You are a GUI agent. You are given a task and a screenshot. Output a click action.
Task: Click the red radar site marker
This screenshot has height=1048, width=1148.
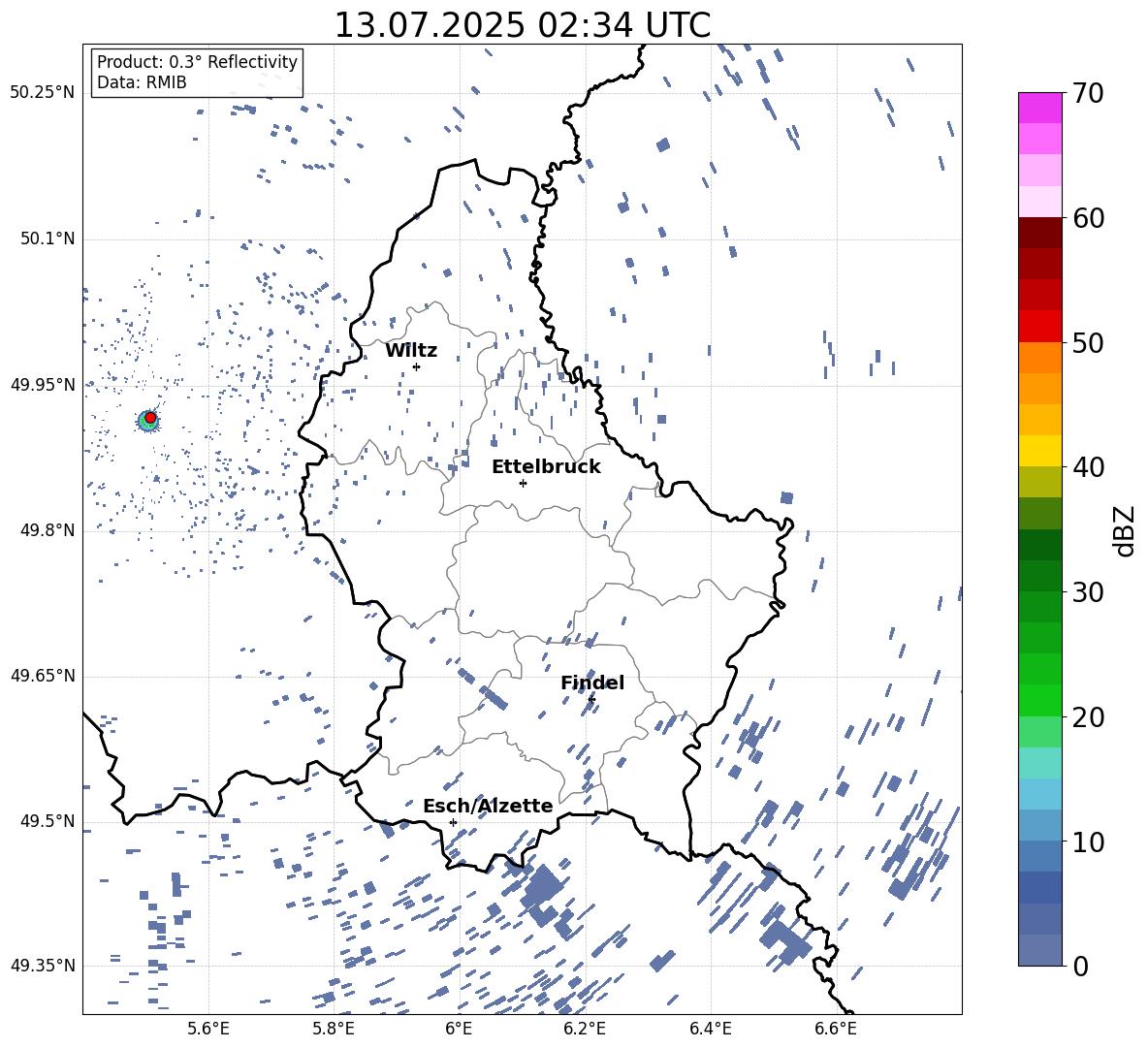pyautogui.click(x=150, y=418)
